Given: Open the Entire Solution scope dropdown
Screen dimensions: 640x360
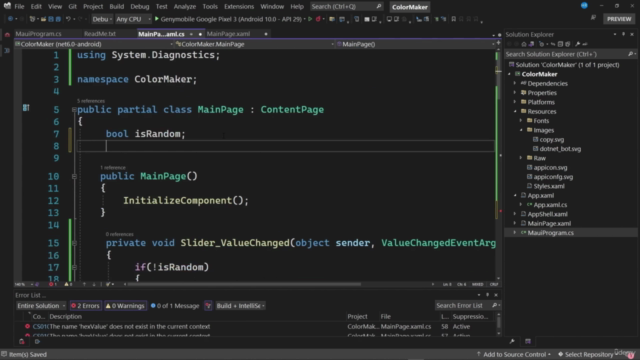Looking at the screenshot, I should tap(41, 306).
